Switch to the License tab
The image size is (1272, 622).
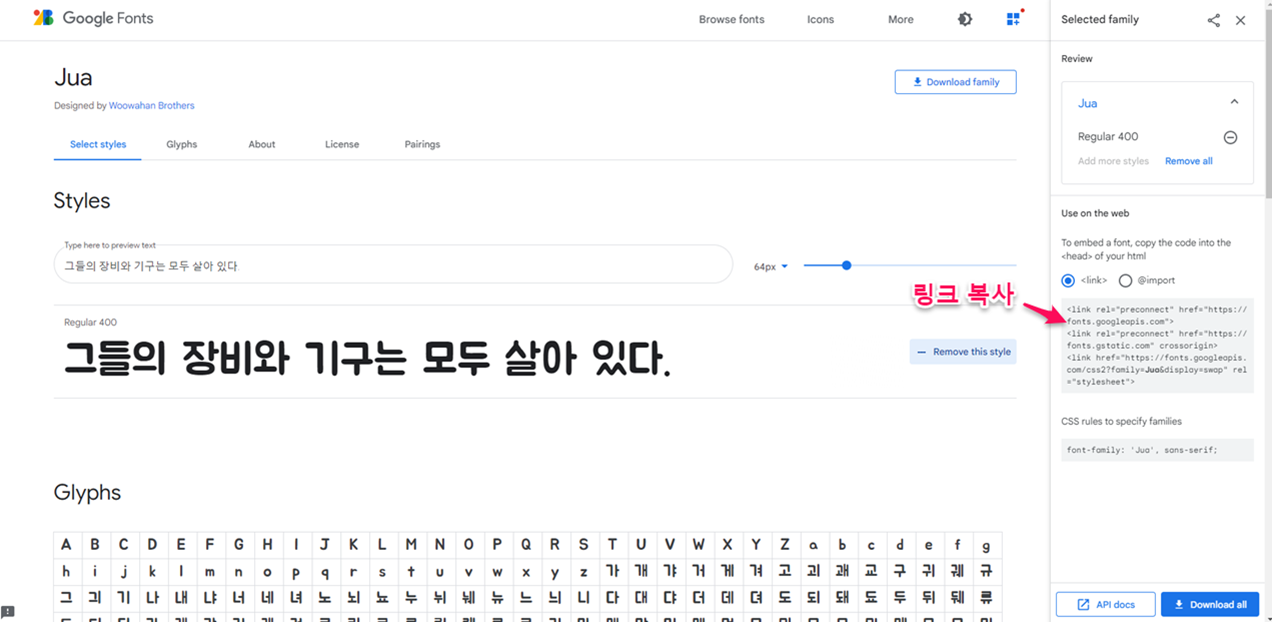342,144
